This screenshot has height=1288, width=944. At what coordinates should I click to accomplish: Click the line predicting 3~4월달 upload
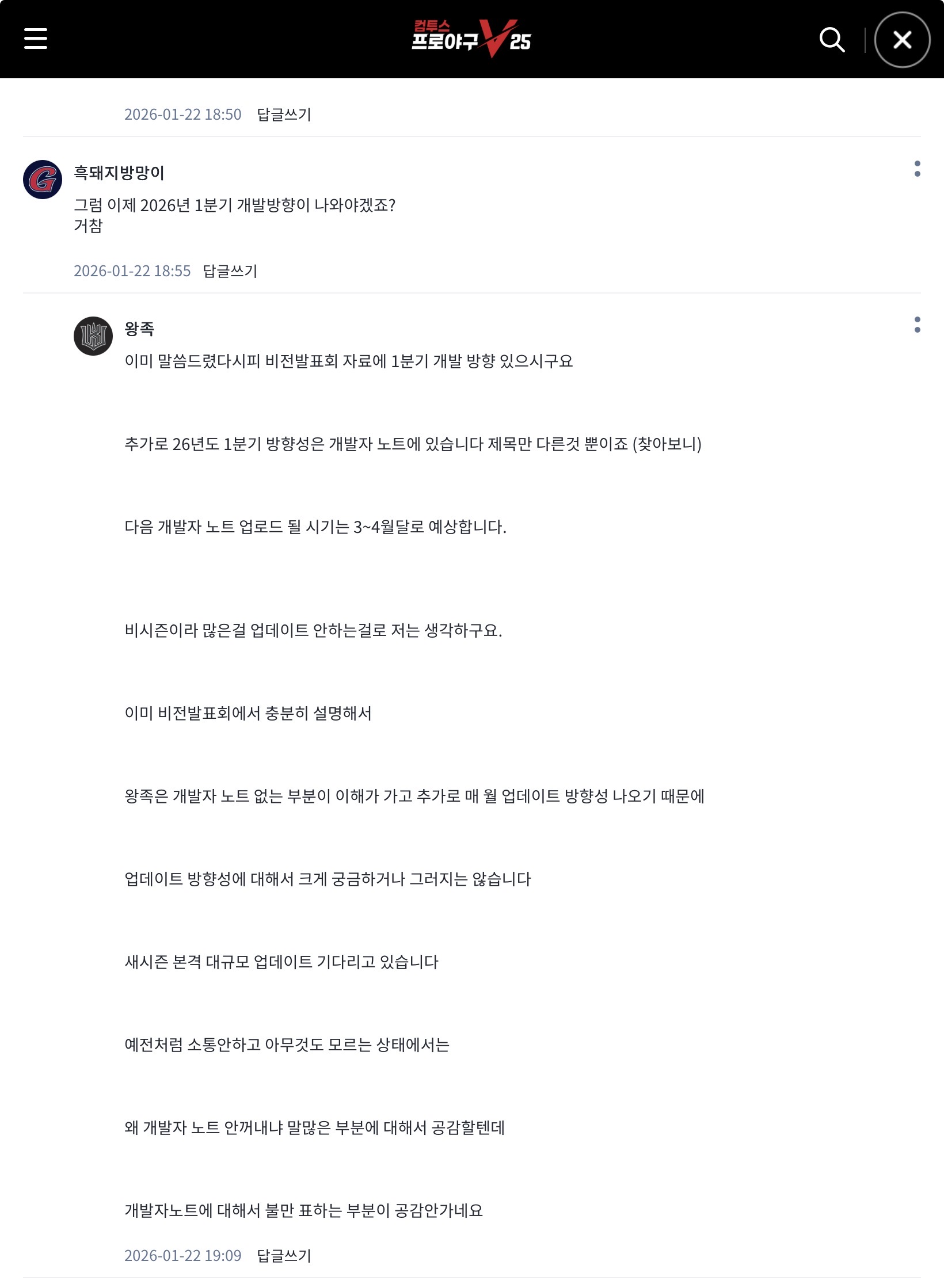click(x=315, y=527)
